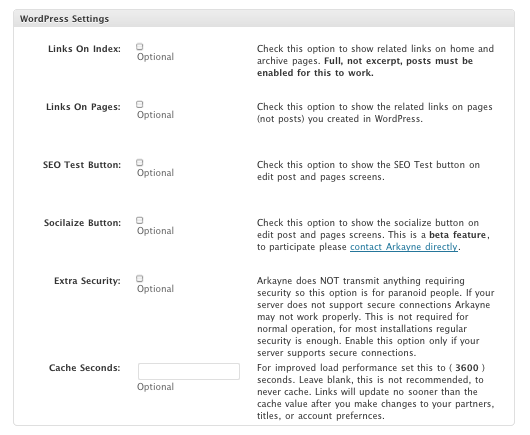This screenshot has width=530, height=435.
Task: Click Optional hint under Links On Index
Action: (155, 56)
